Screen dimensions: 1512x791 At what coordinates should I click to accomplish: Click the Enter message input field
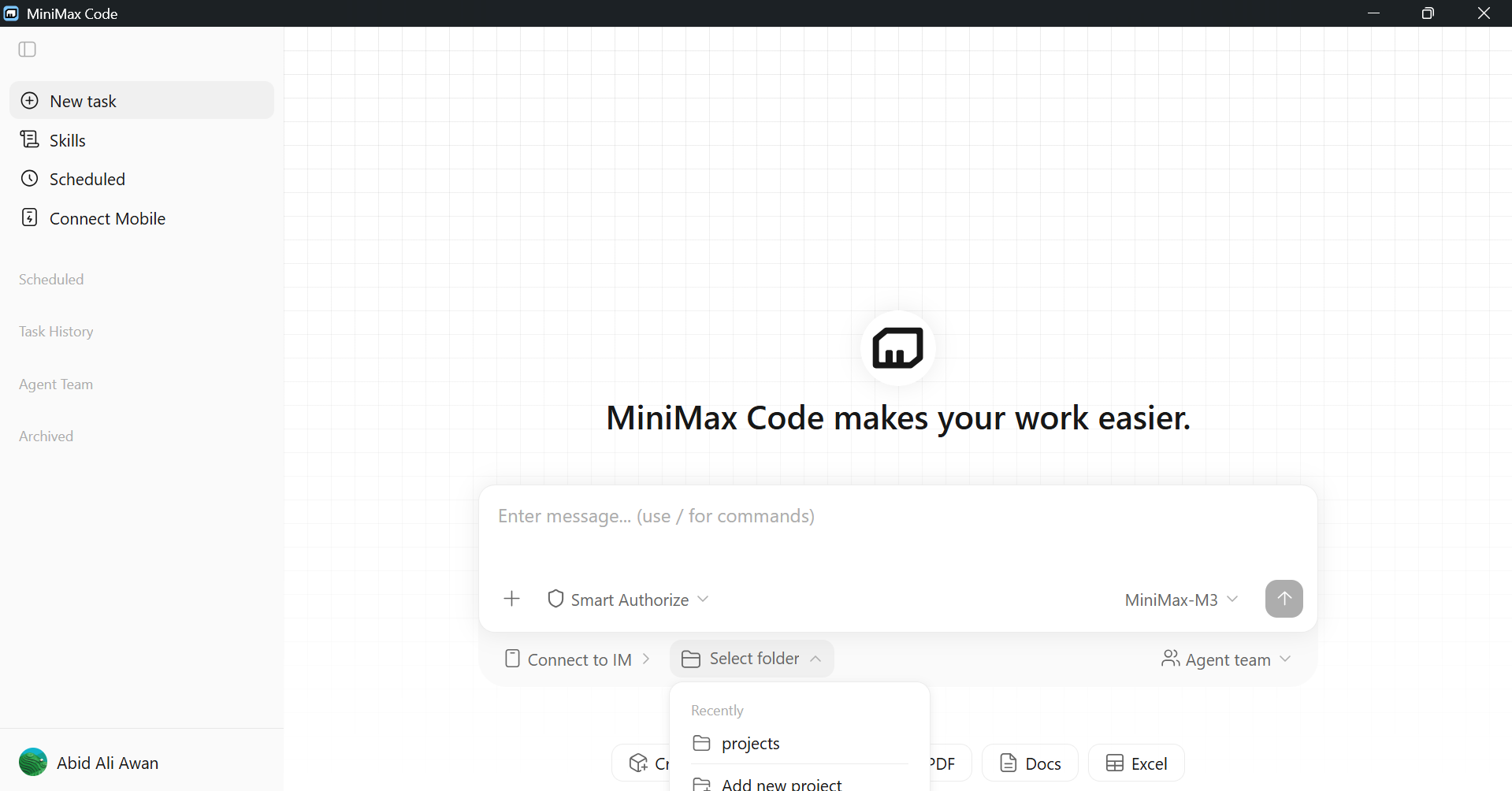click(898, 516)
